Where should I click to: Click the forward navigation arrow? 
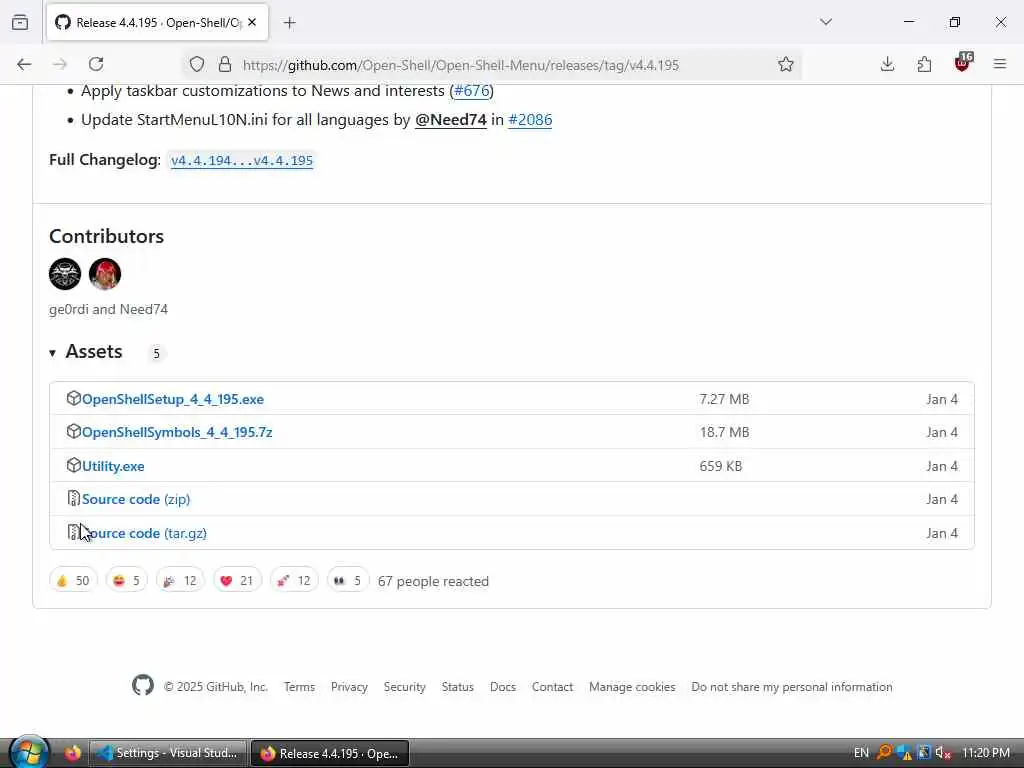pyautogui.click(x=60, y=64)
